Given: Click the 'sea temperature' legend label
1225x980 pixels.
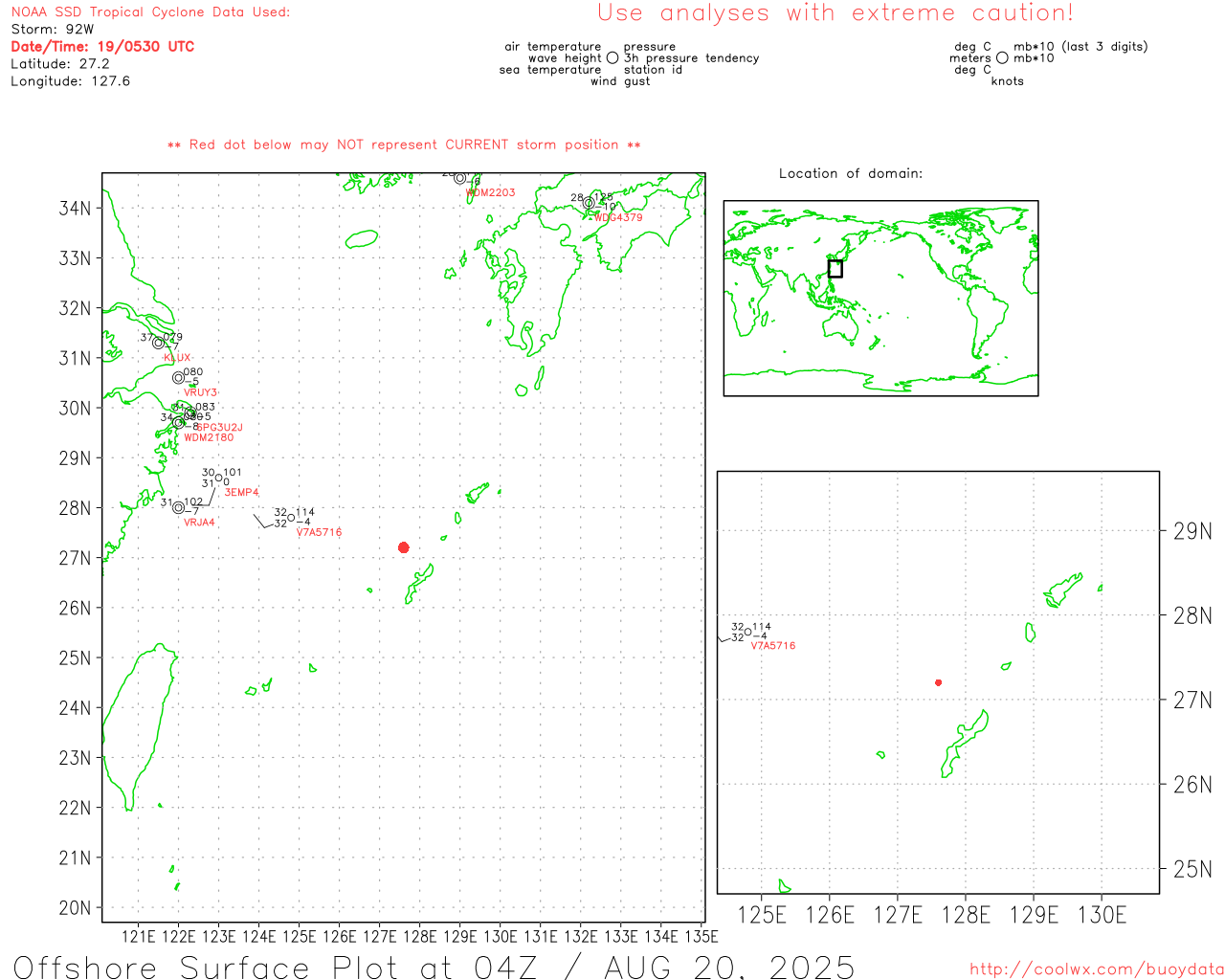Looking at the screenshot, I should pos(550,70).
